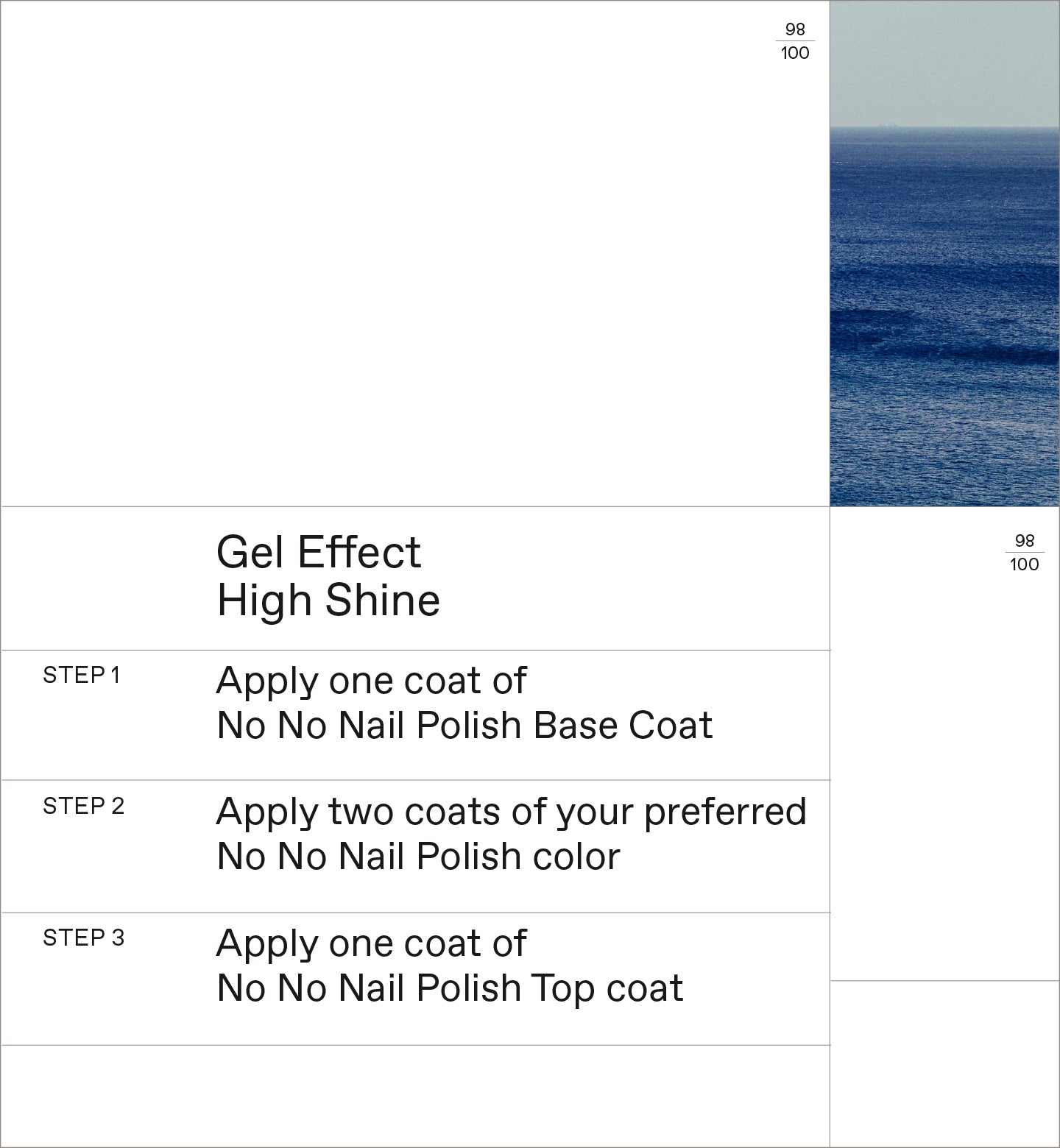Click the "No No Nail Polish Base Coat" line
This screenshot has width=1060, height=1148.
pos(464,726)
